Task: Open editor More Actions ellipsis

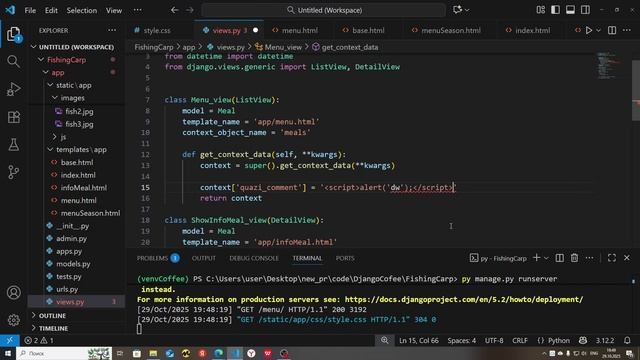Action: tap(627, 30)
